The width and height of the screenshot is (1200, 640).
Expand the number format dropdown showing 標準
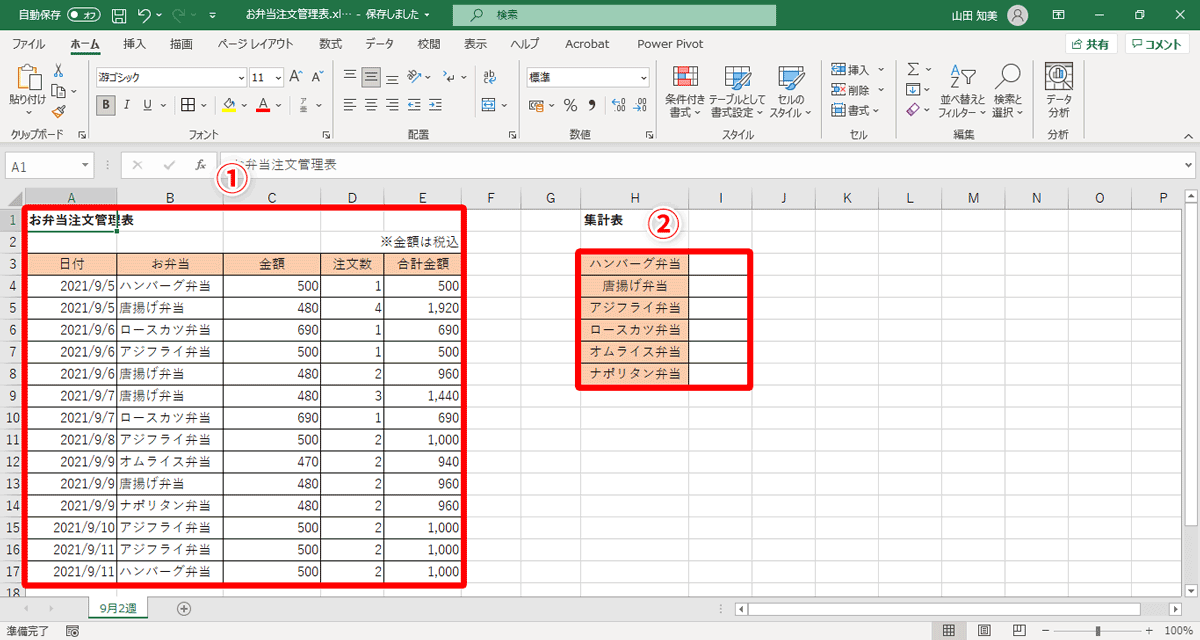click(x=643, y=77)
